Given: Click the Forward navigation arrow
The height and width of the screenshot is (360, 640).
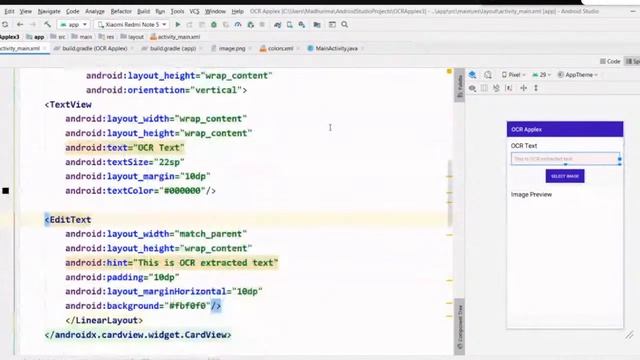Looking at the screenshot, I should click(33, 24).
